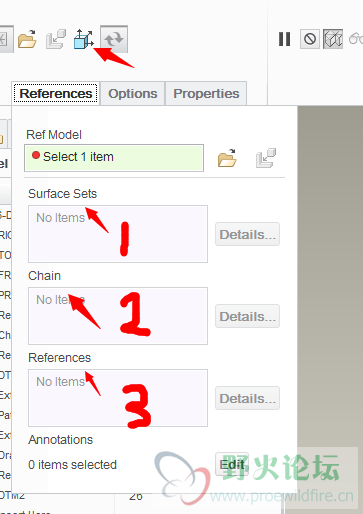Image resolution: width=363 pixels, height=514 pixels.
Task: Activate the Ref Model 'Select 1 item' collector
Action: [114, 158]
